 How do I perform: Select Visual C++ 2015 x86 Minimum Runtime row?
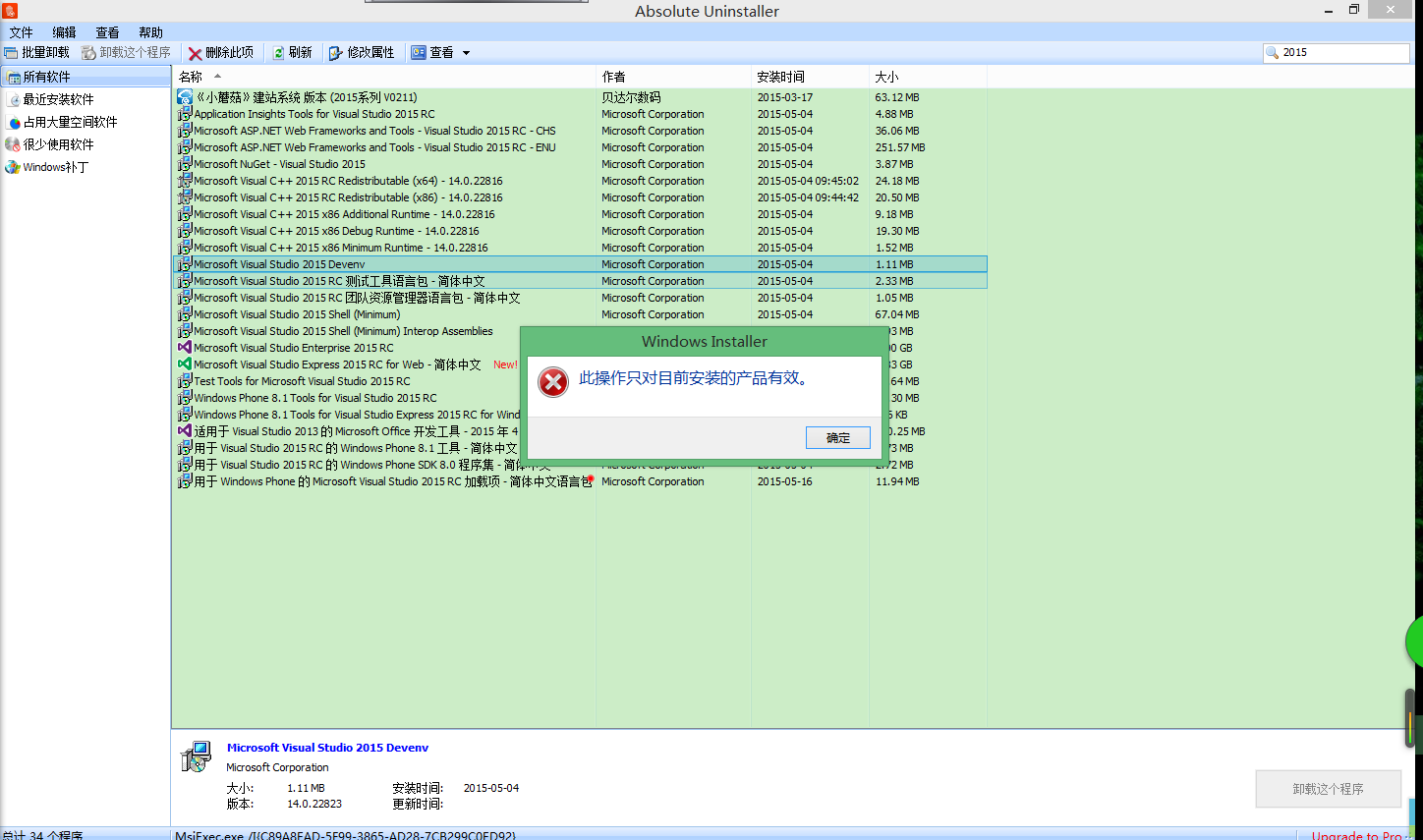[x=580, y=248]
